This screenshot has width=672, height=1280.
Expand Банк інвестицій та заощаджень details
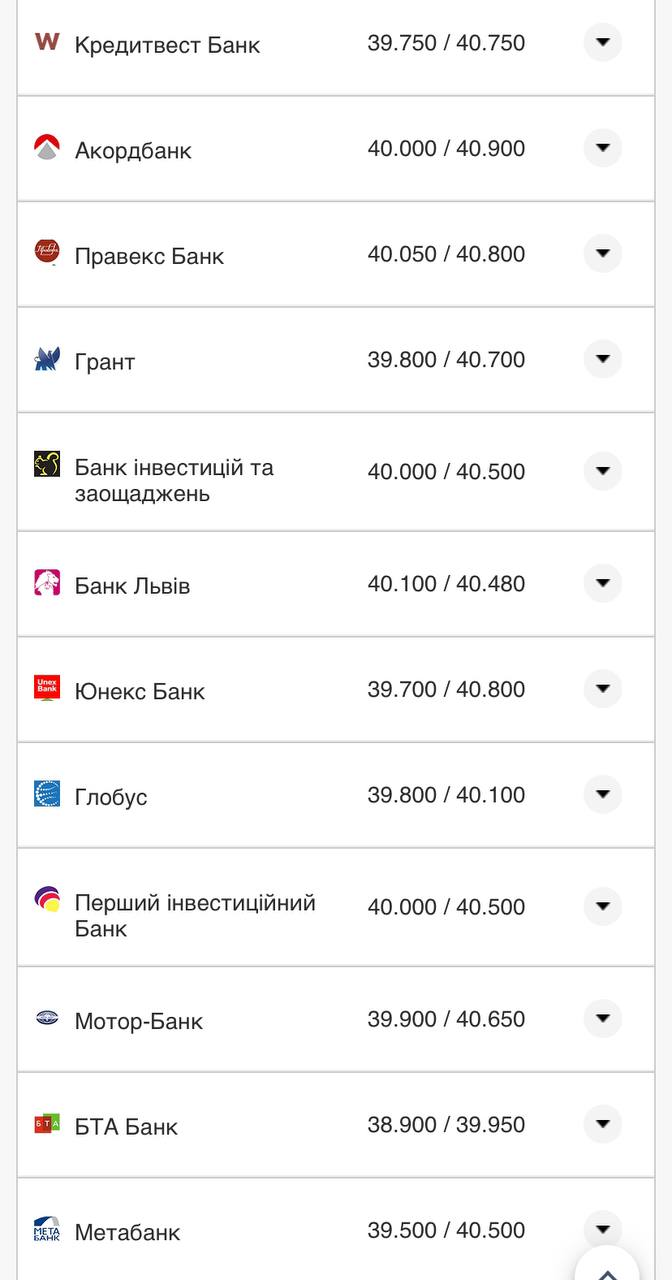point(602,471)
